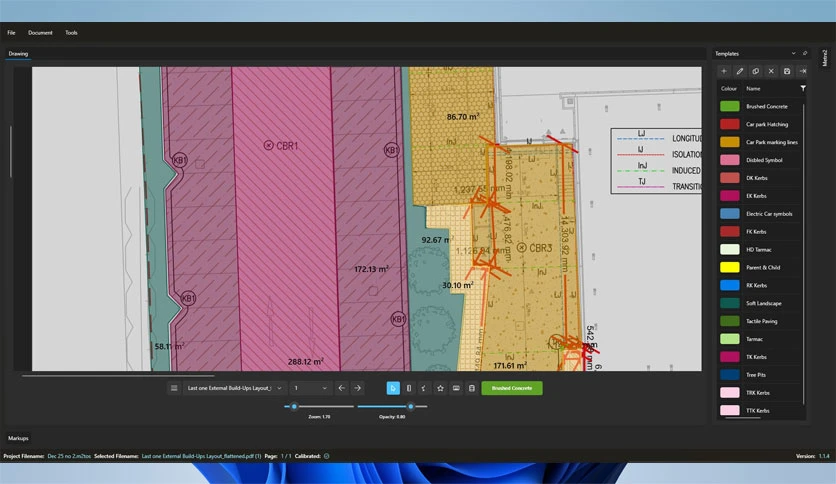Select the Electric Car symbols template

(760, 214)
